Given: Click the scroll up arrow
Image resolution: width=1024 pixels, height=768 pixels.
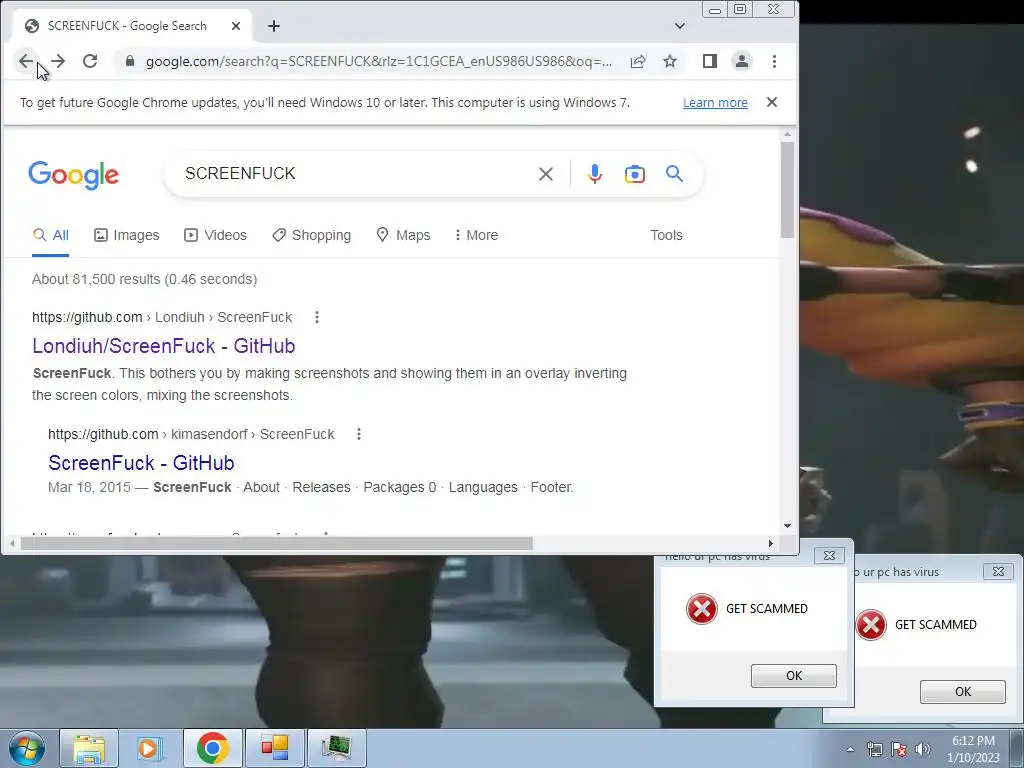Looking at the screenshot, I should (x=787, y=135).
